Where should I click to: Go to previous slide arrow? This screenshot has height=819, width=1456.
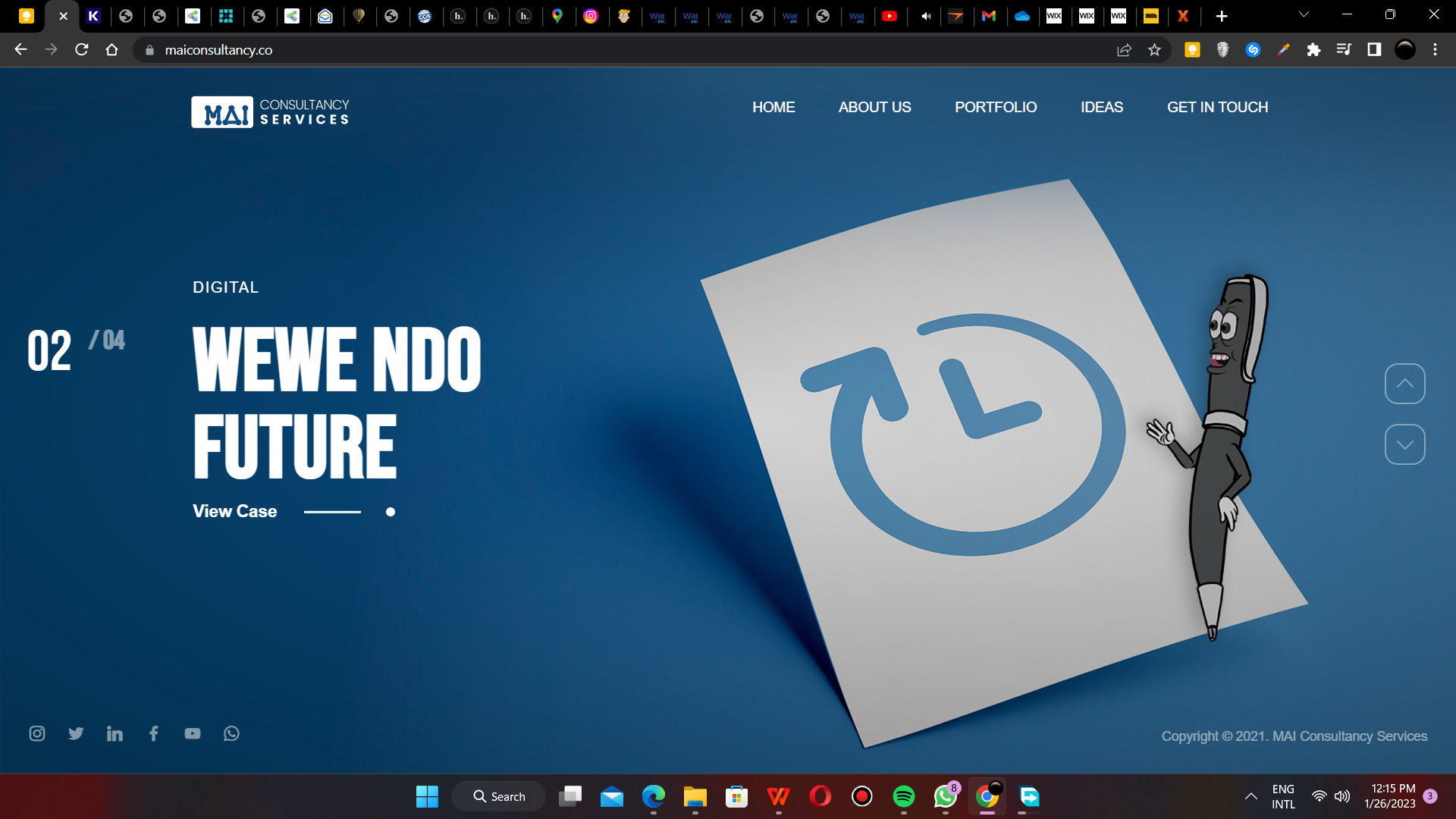tap(1404, 384)
